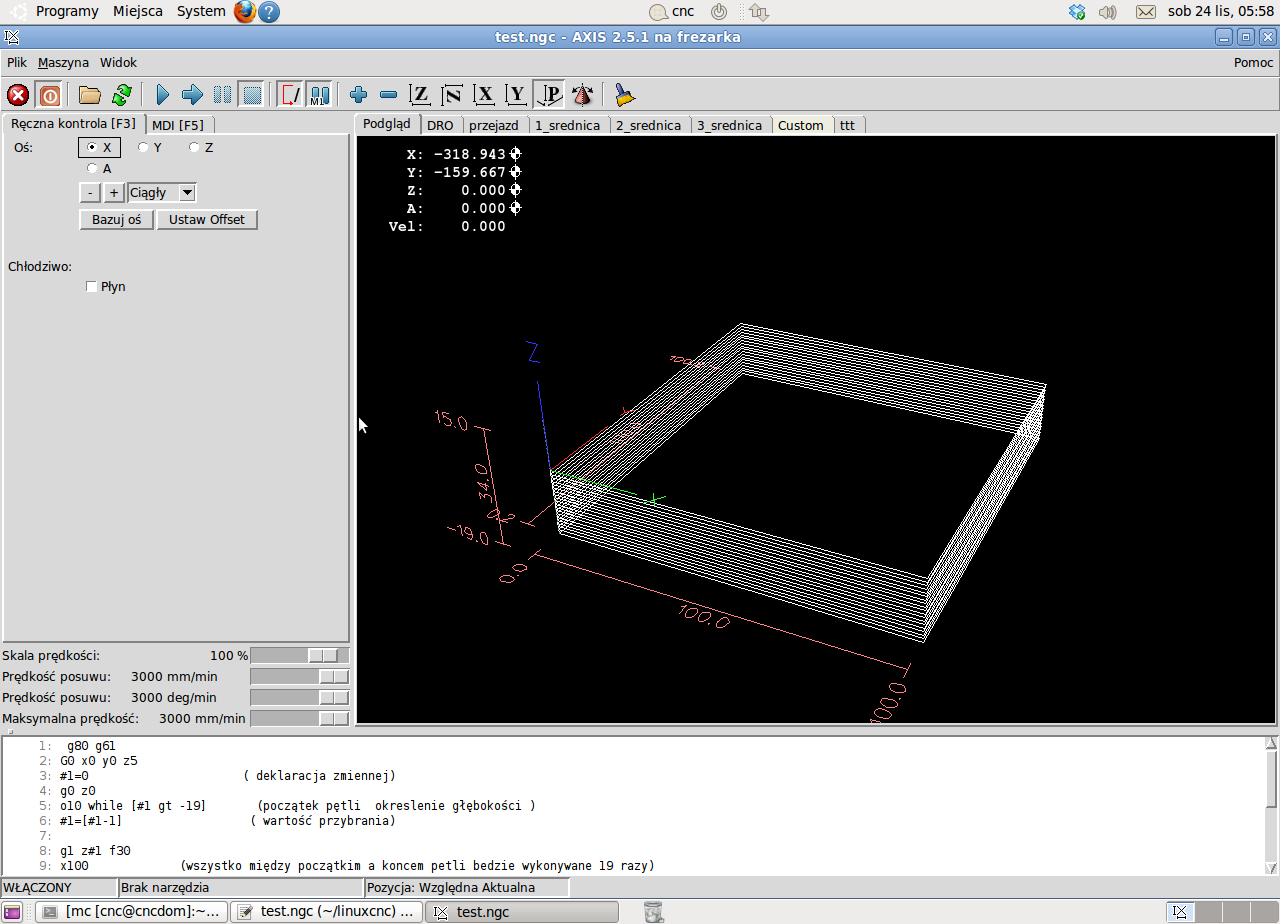Click the G-code listing vertical scrollbar
Viewport: 1280px width, 924px height.
[1271, 805]
